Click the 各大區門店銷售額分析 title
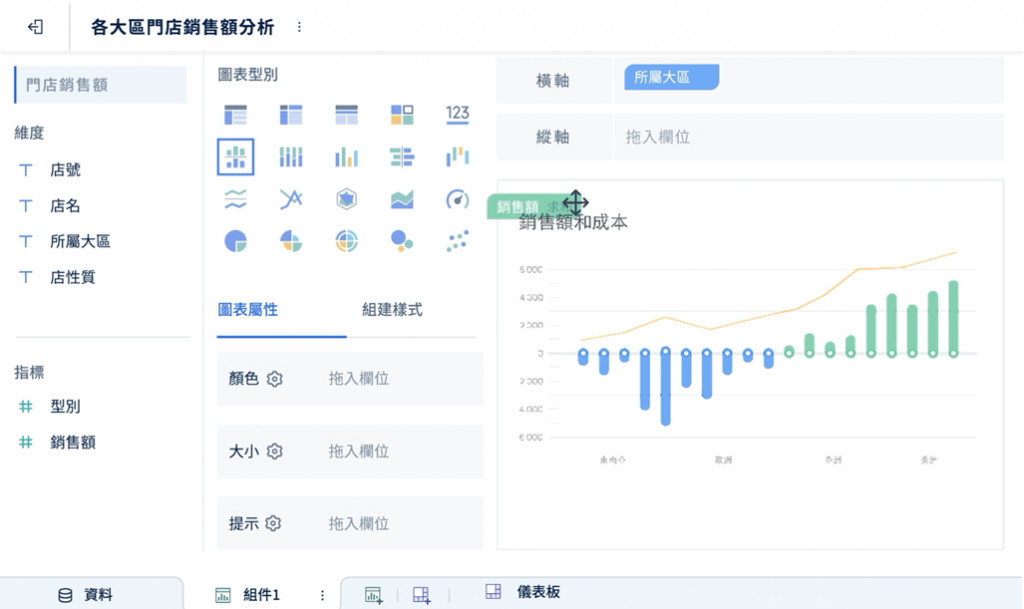This screenshot has width=1024, height=609. (x=182, y=27)
